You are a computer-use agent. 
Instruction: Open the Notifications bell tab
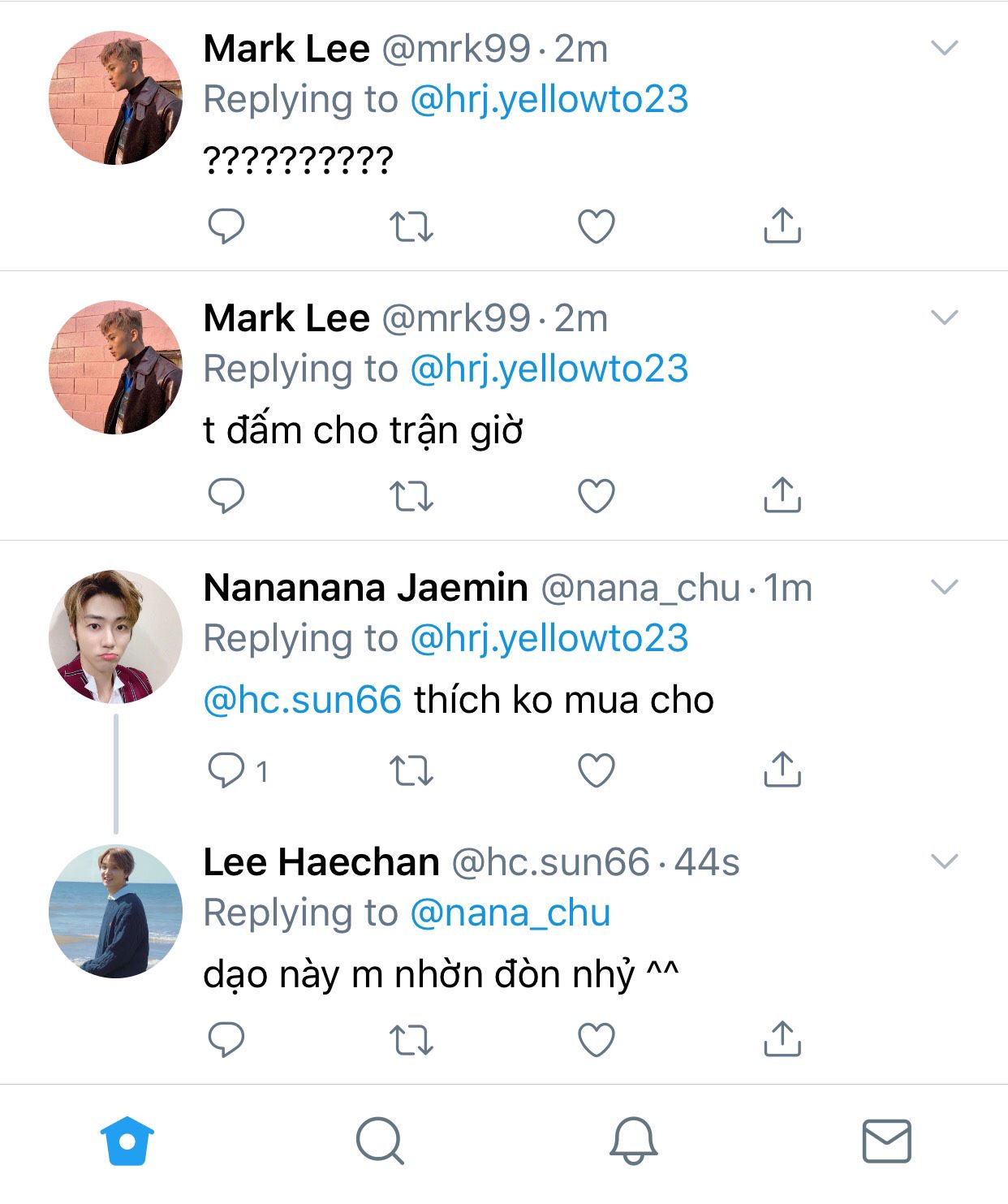tap(633, 1141)
